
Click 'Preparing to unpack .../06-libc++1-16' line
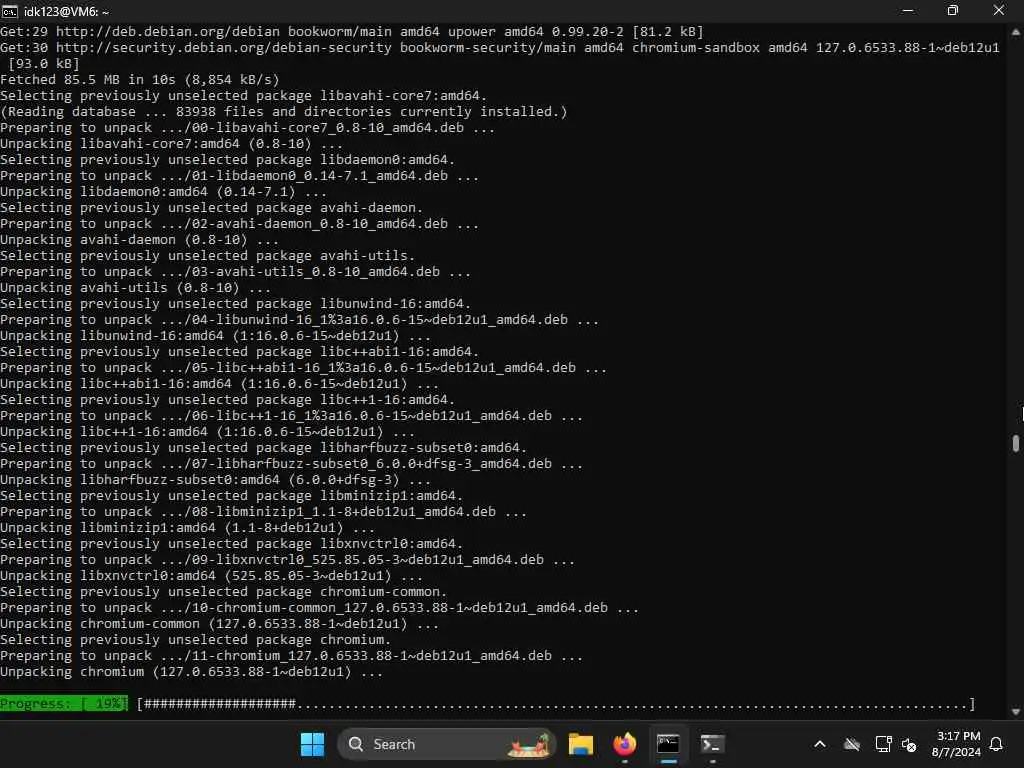pyautogui.click(x=291, y=416)
